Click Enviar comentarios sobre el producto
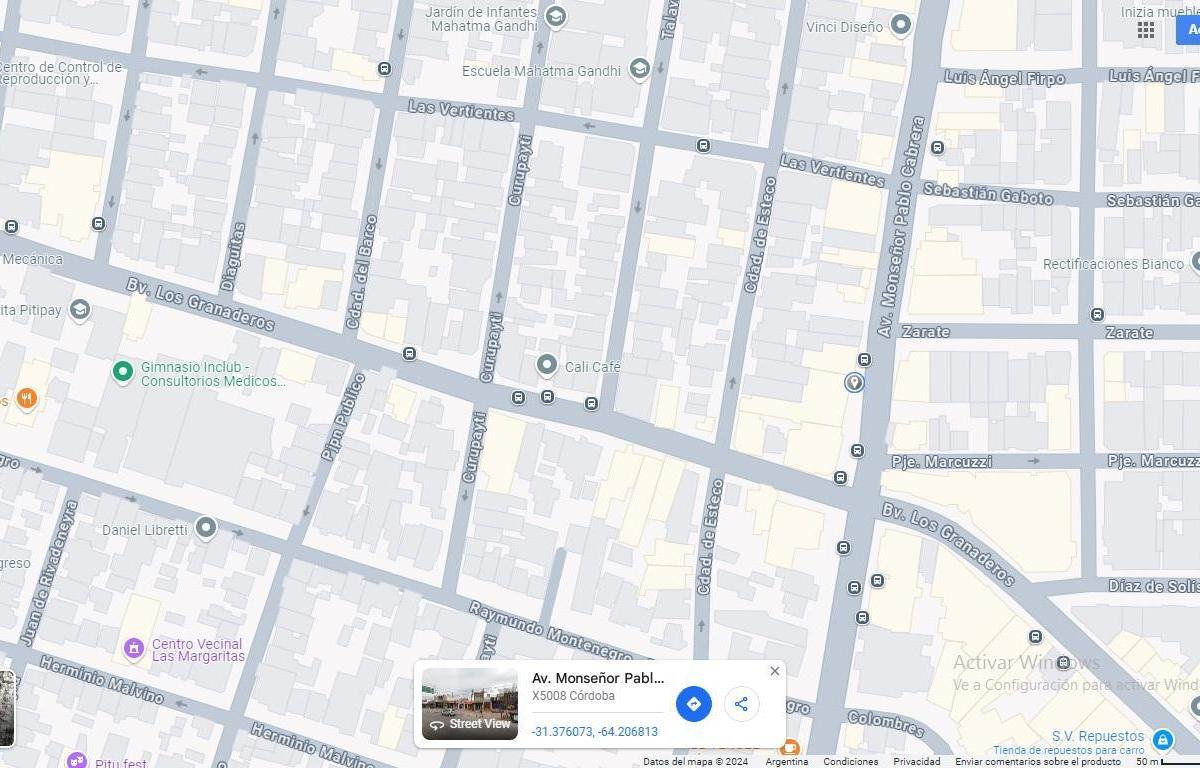Viewport: 1200px width, 768px height. (1038, 762)
